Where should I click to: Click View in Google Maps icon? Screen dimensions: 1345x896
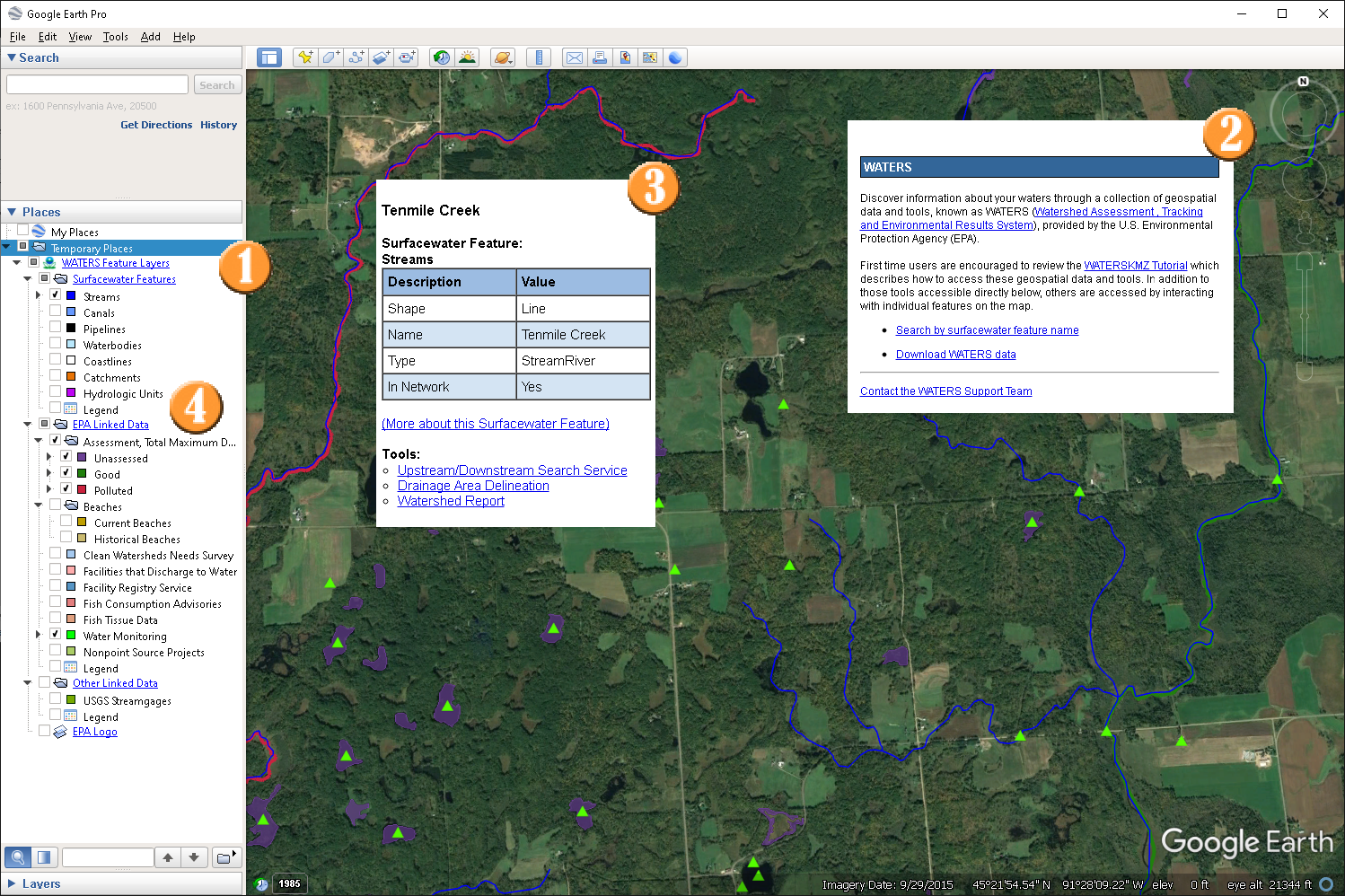(650, 57)
